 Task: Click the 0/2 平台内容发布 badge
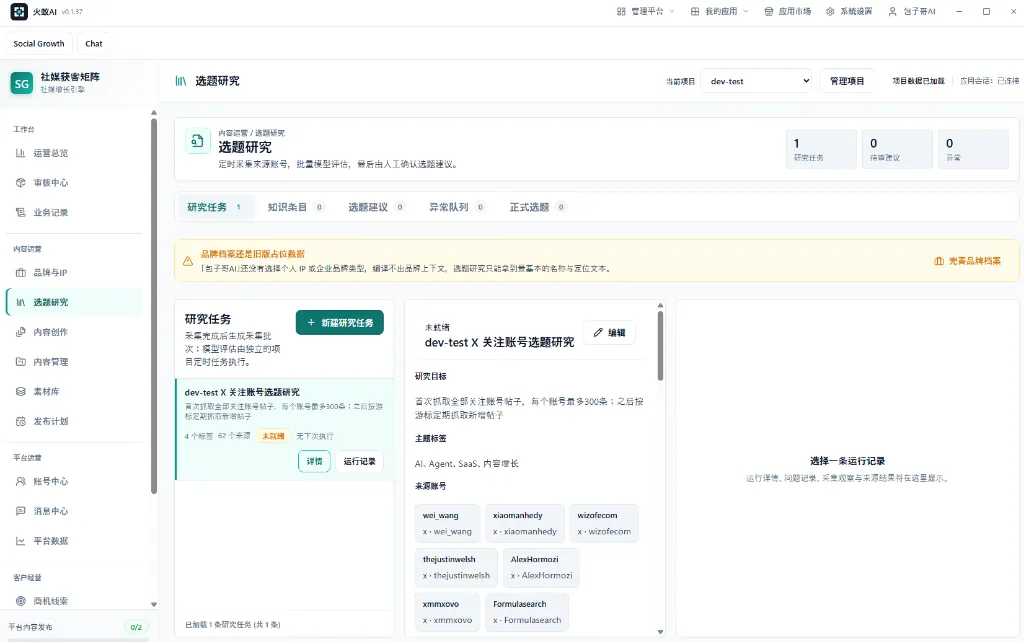[136, 627]
